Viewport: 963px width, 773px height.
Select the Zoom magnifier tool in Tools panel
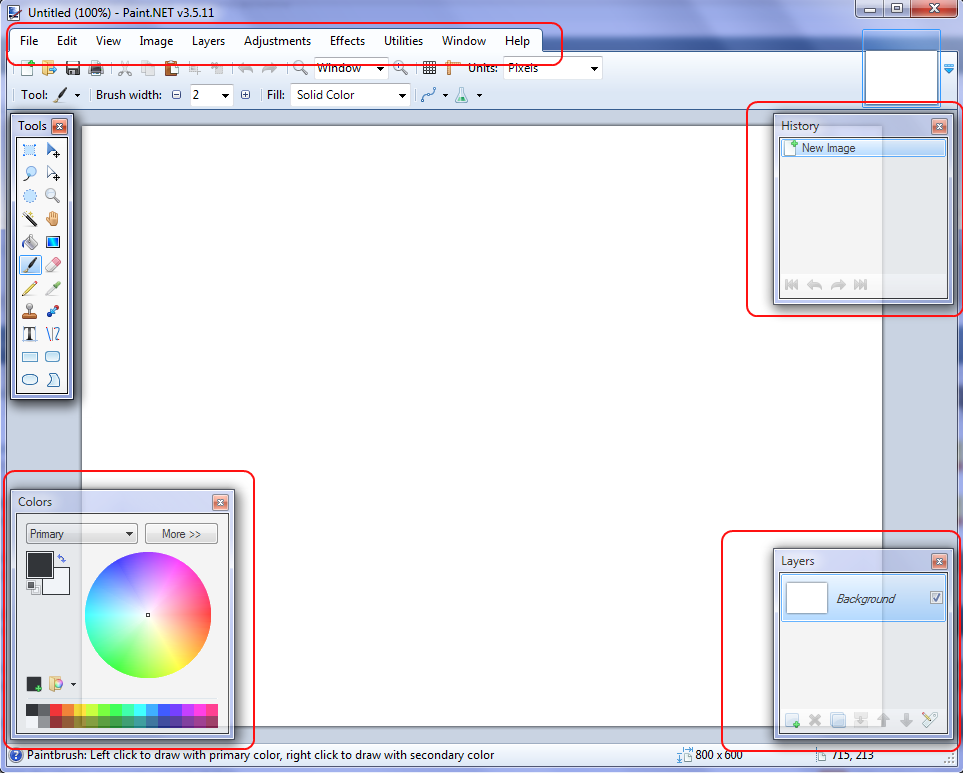[53, 196]
